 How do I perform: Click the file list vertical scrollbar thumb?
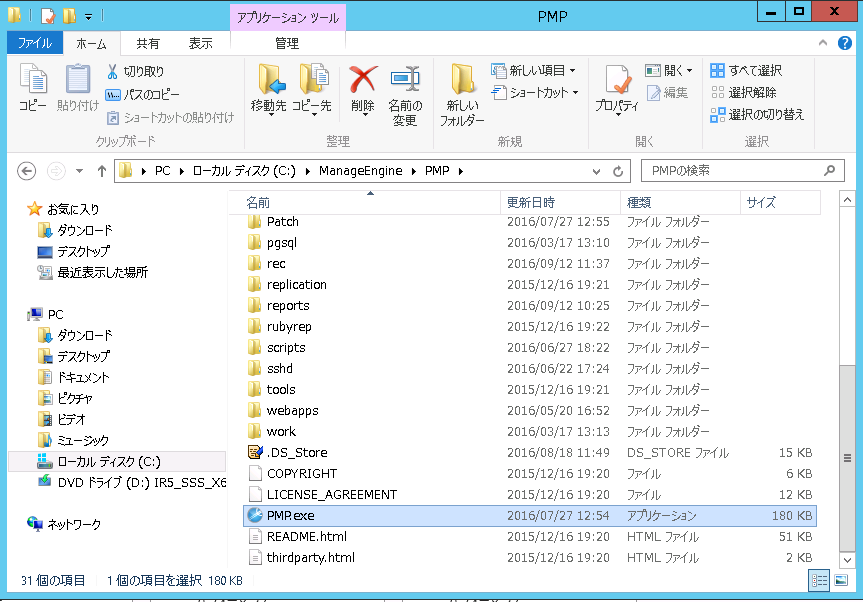coord(847,458)
